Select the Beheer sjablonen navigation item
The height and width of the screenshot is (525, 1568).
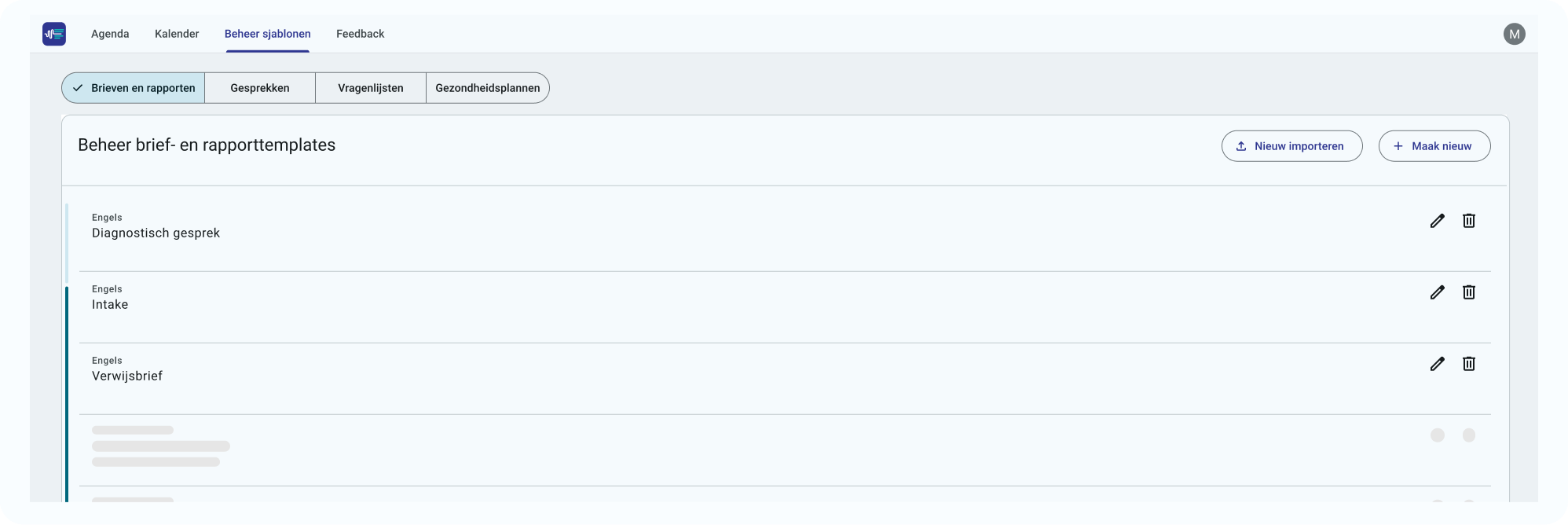pos(267,34)
